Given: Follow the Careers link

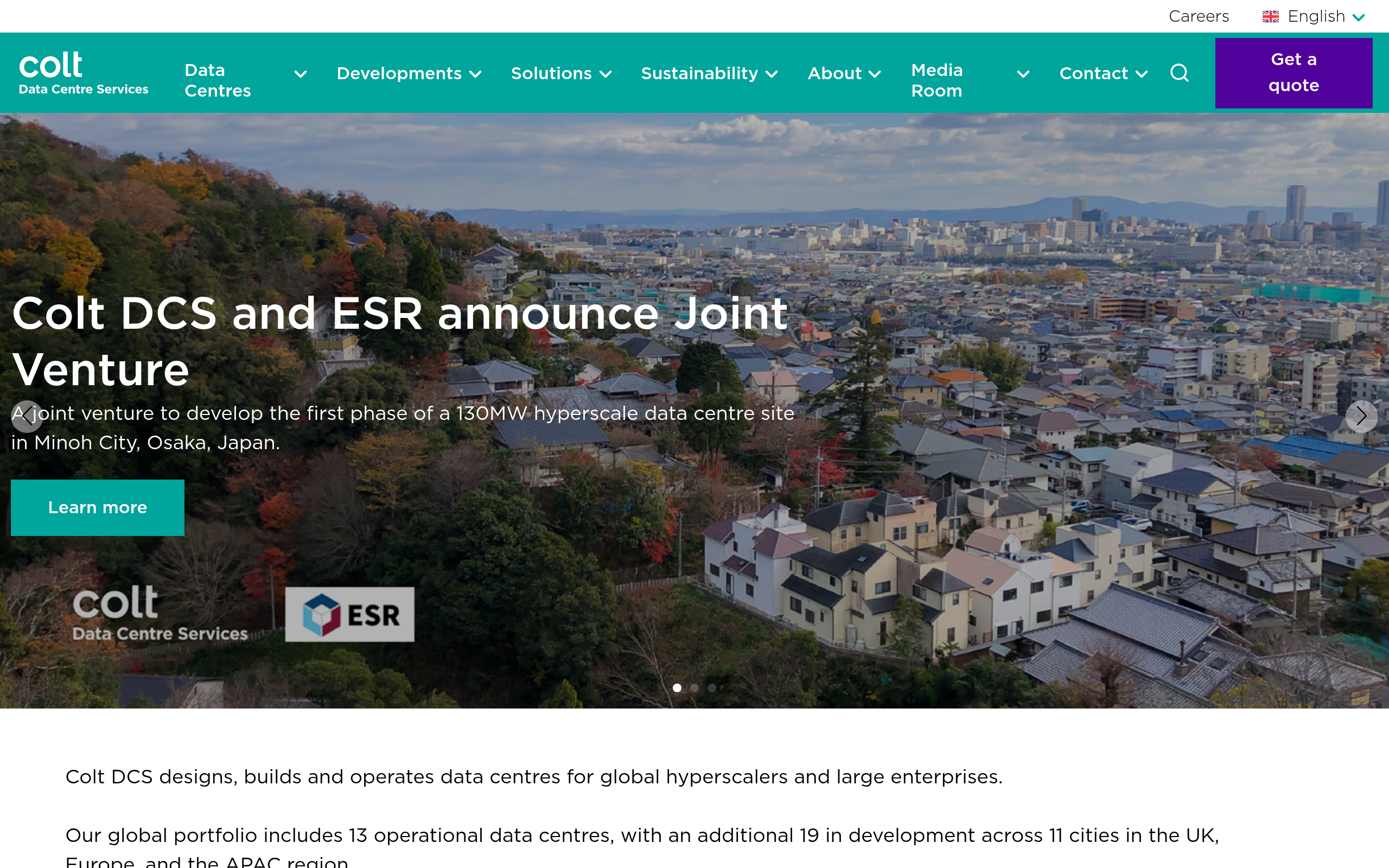Looking at the screenshot, I should [x=1199, y=16].
